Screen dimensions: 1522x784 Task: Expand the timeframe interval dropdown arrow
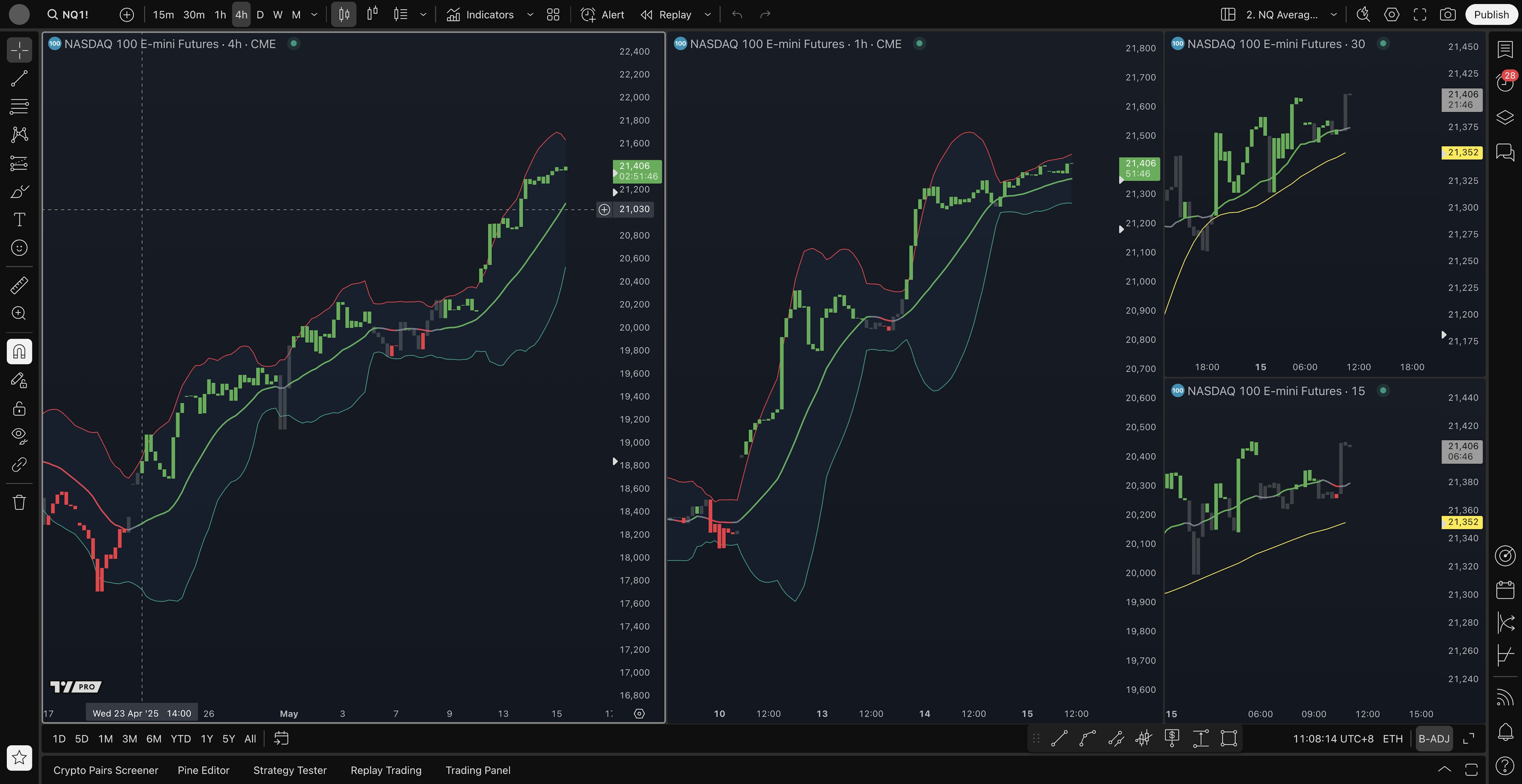pyautogui.click(x=314, y=15)
